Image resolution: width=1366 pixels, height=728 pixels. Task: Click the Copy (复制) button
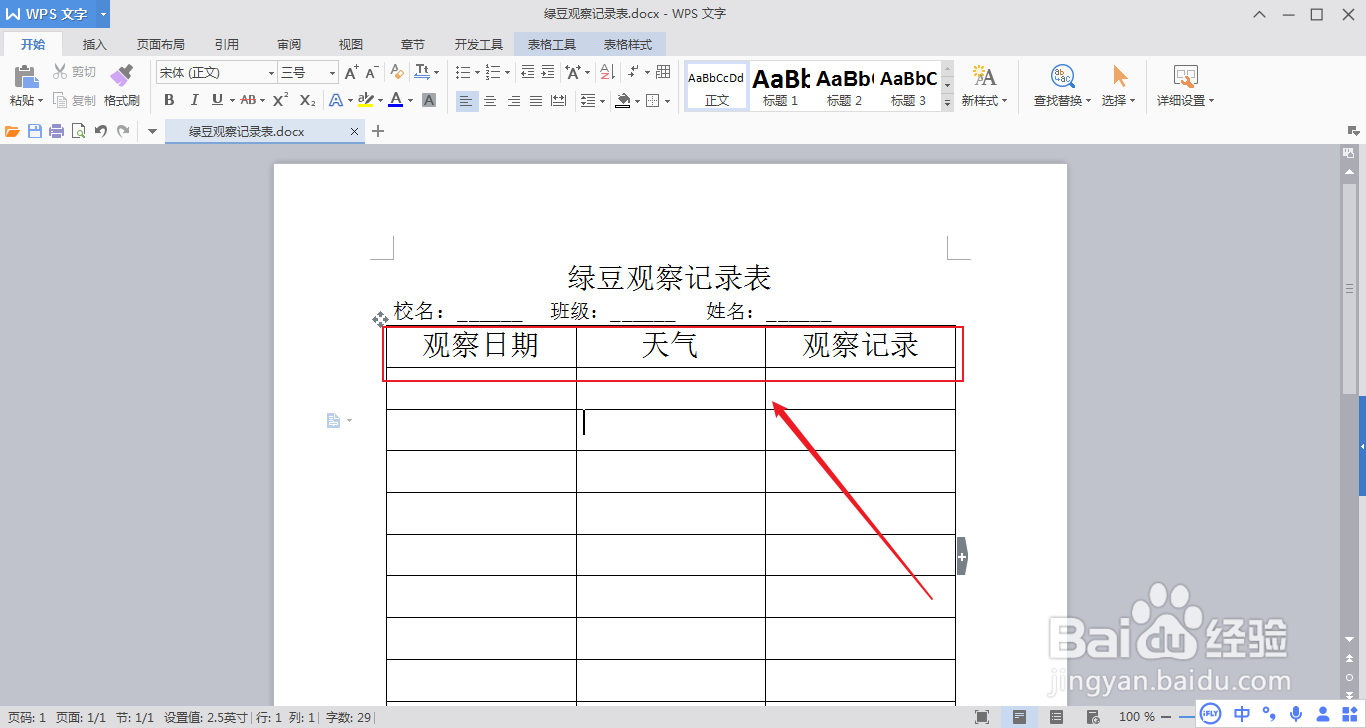[x=75, y=100]
